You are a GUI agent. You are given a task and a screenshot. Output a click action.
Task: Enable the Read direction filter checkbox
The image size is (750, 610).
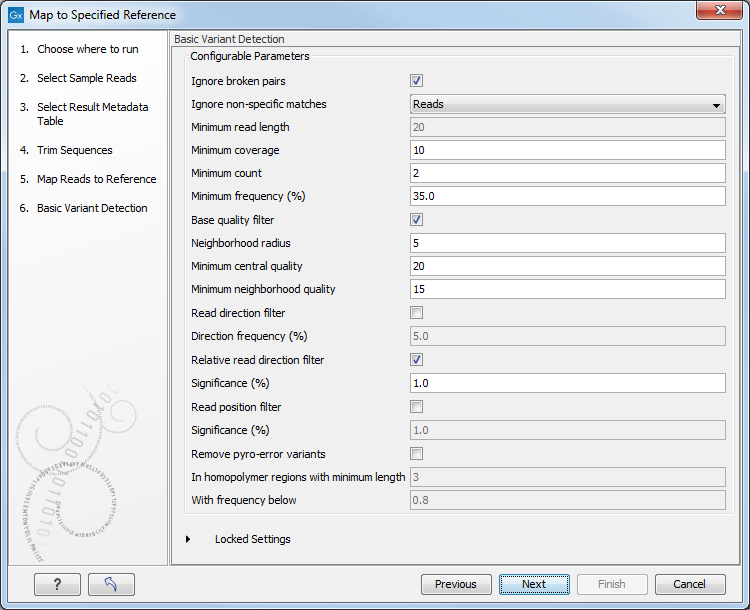point(417,313)
